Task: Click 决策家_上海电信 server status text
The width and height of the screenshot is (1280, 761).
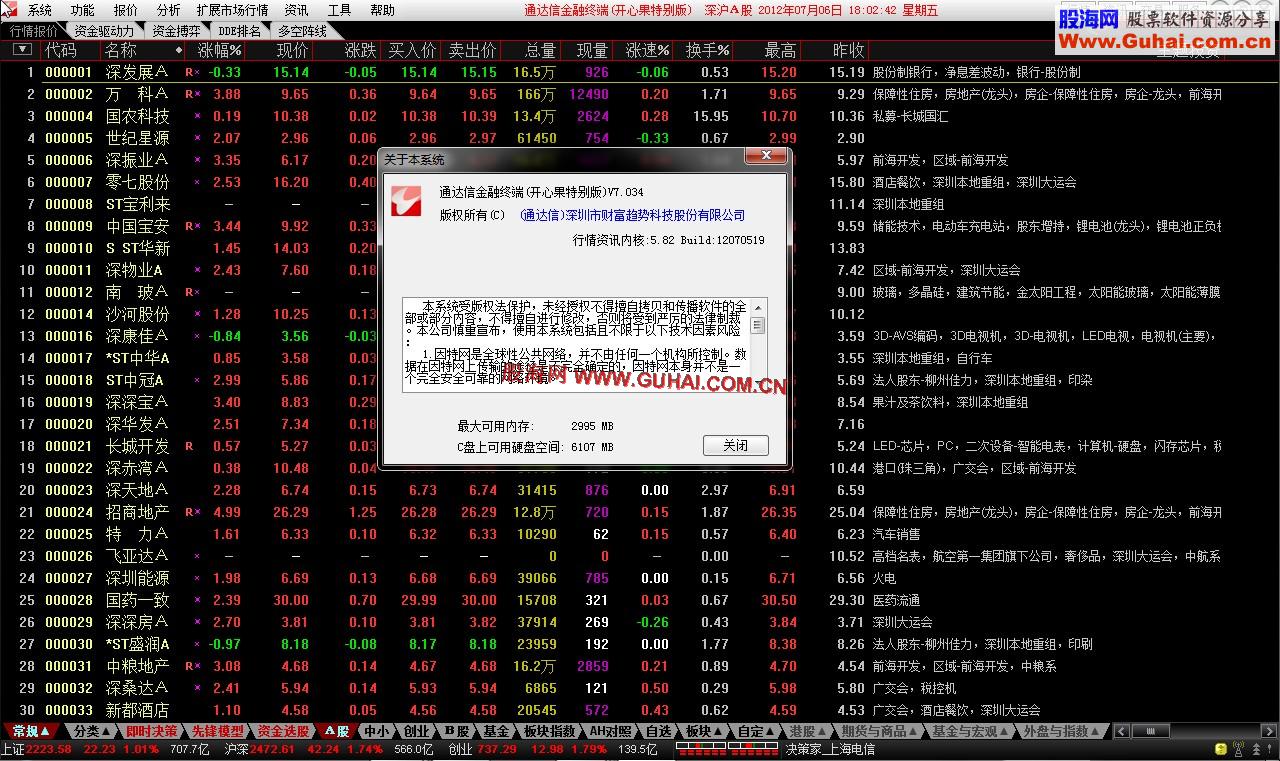Action: coord(830,749)
